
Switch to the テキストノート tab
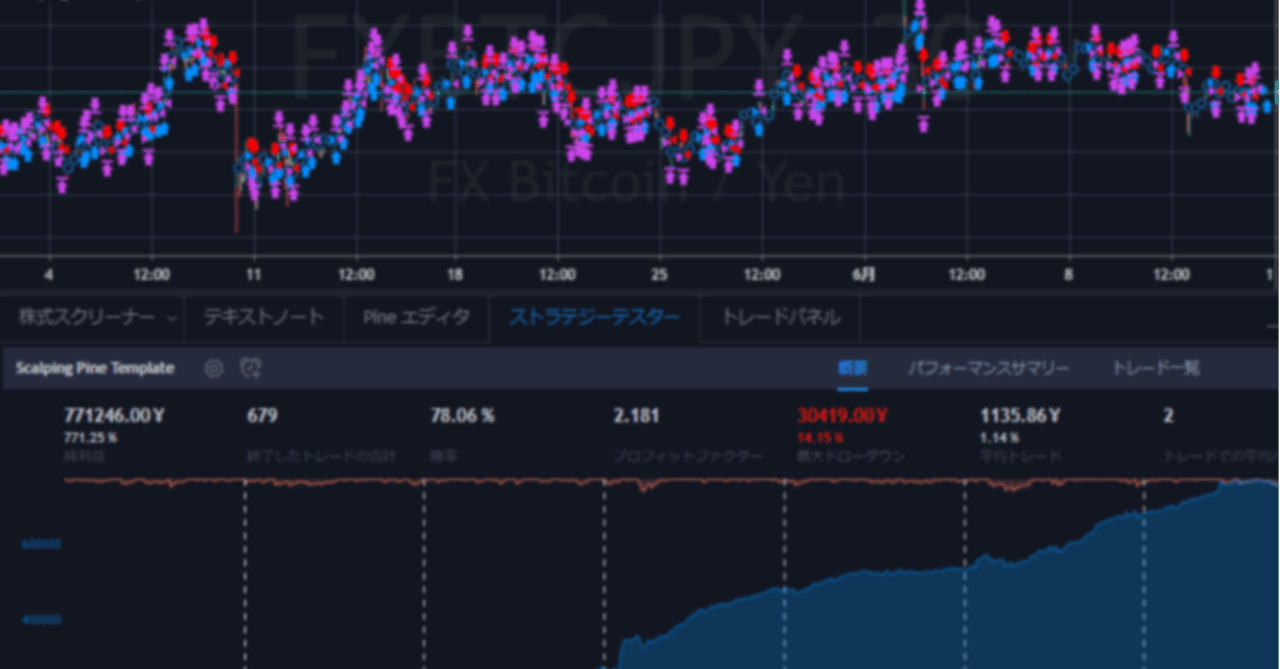pos(262,317)
